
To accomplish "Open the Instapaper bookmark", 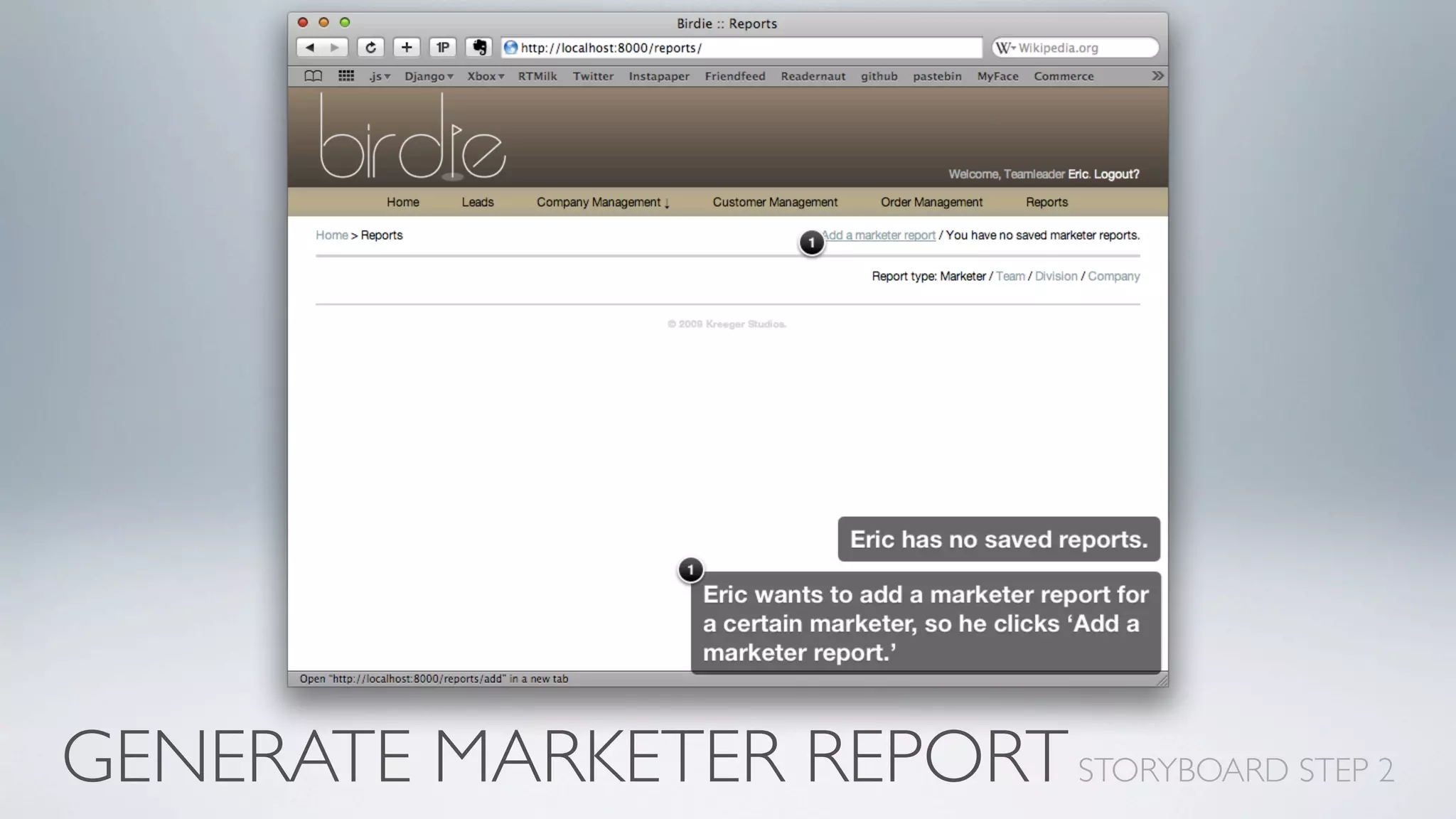I will tap(659, 76).
